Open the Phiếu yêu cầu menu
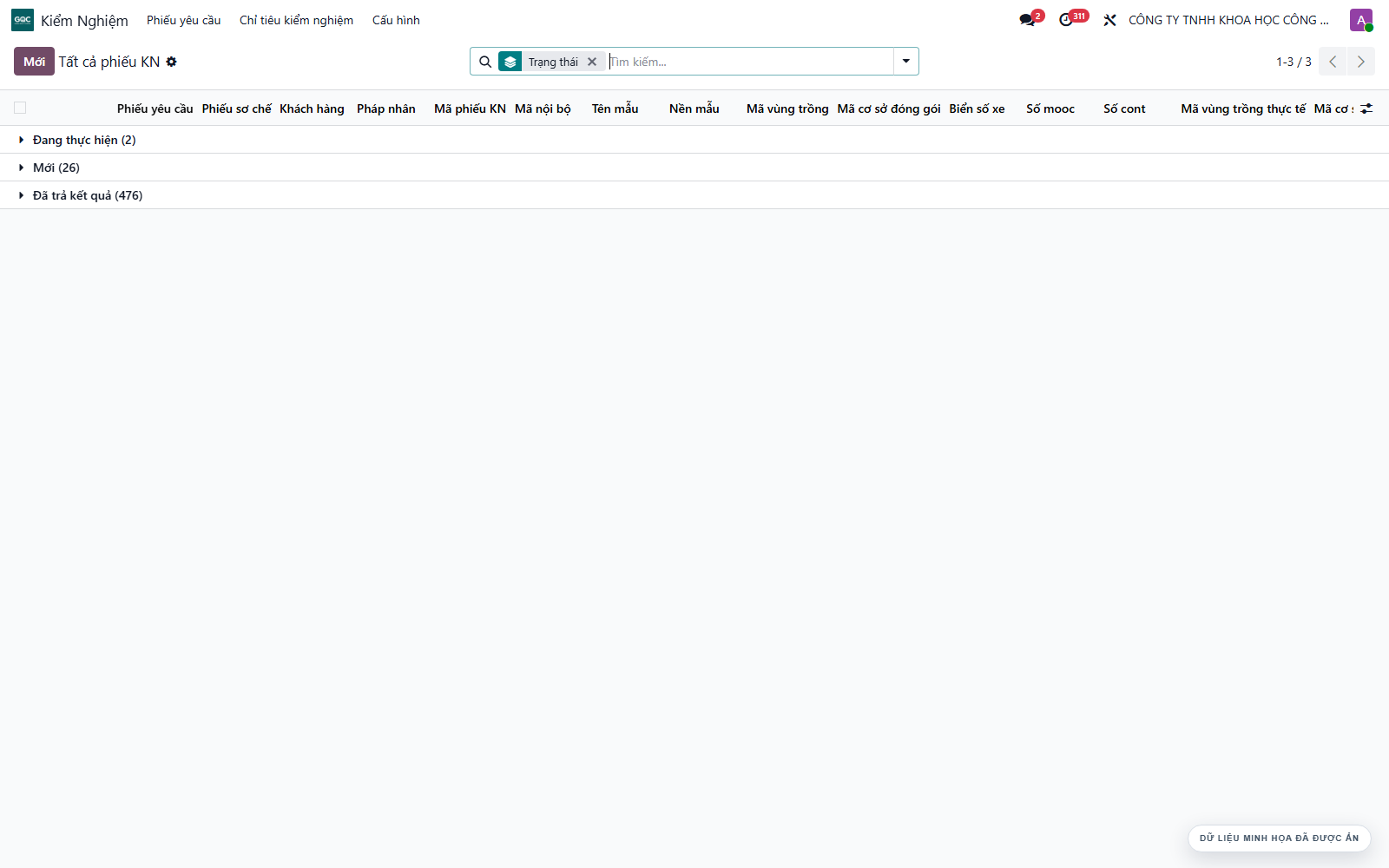Viewport: 1389px width, 868px height. click(184, 20)
